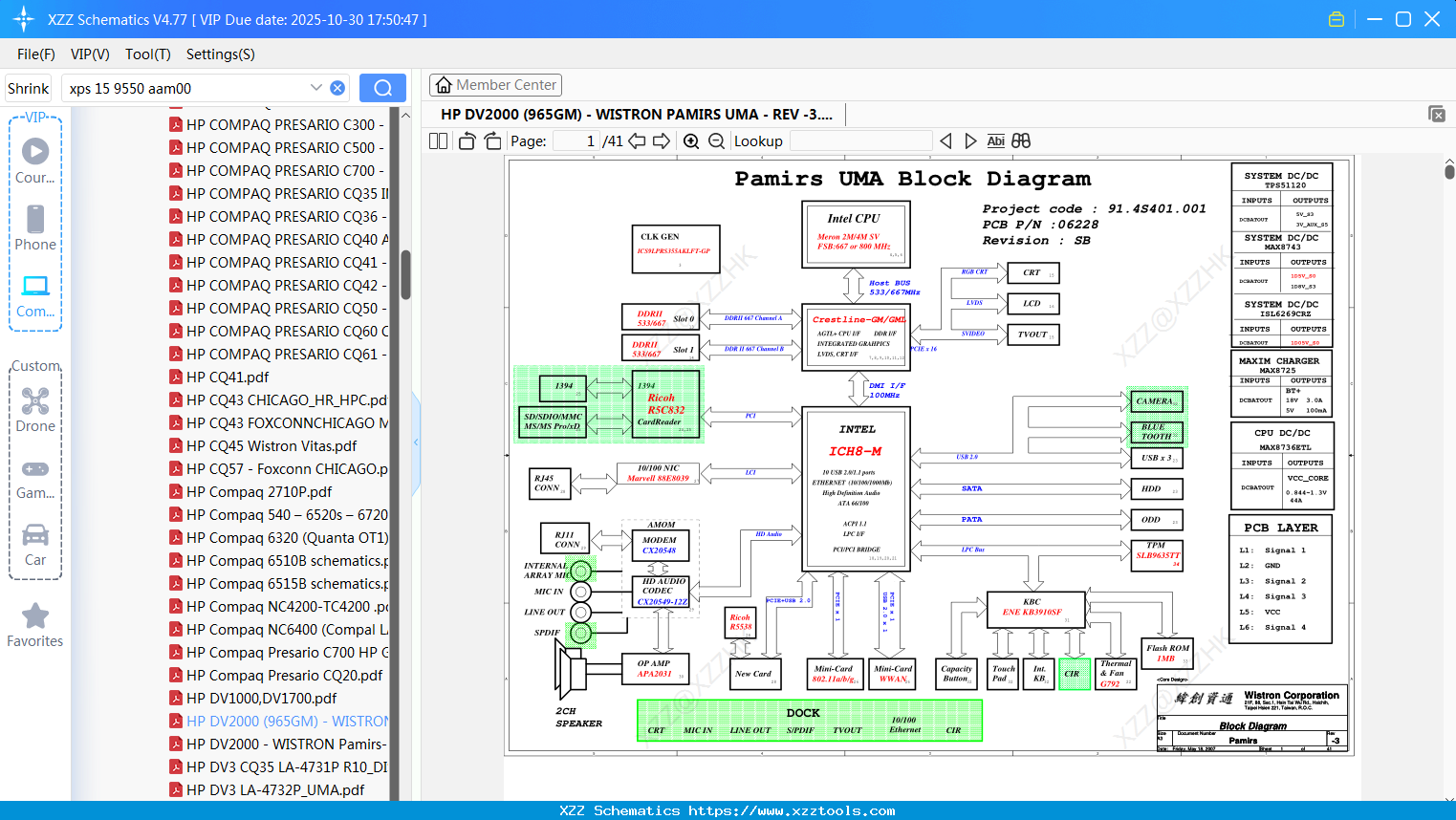
Task: Find previous lookup result triangle
Action: click(945, 140)
